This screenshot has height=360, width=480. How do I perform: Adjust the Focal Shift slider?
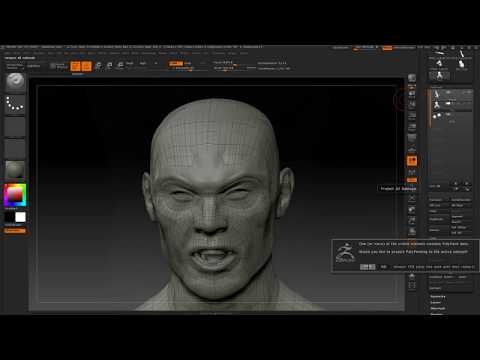tap(227, 63)
